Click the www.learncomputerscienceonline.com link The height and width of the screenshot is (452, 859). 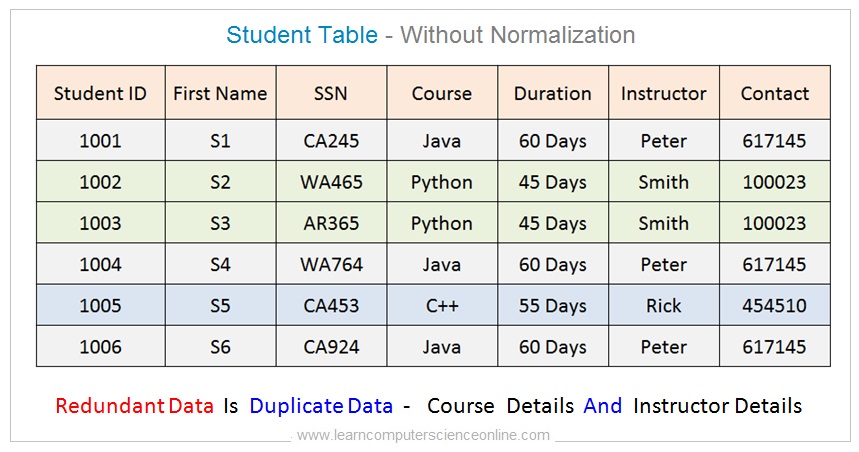(x=423, y=435)
